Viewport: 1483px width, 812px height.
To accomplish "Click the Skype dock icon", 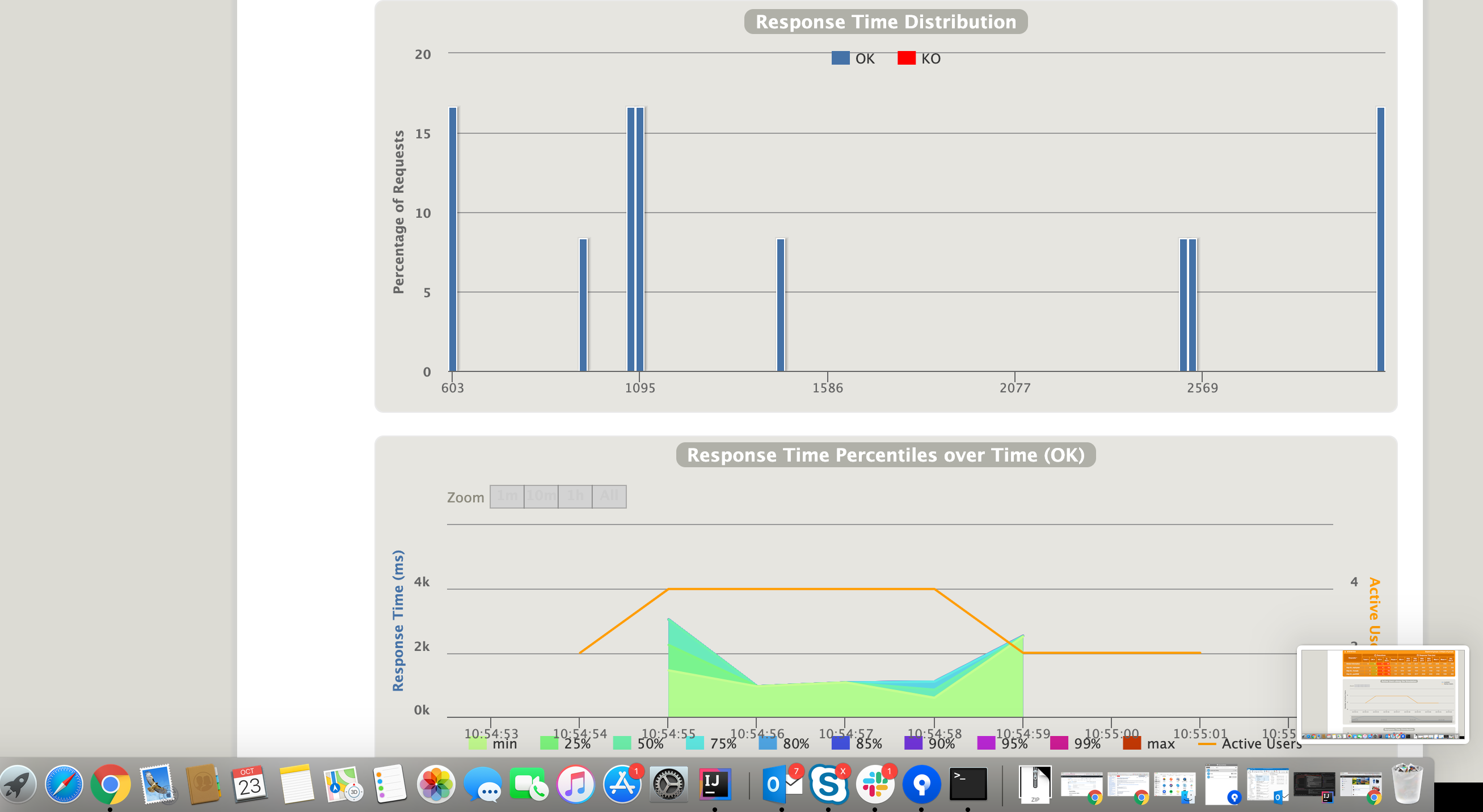I will tap(828, 784).
